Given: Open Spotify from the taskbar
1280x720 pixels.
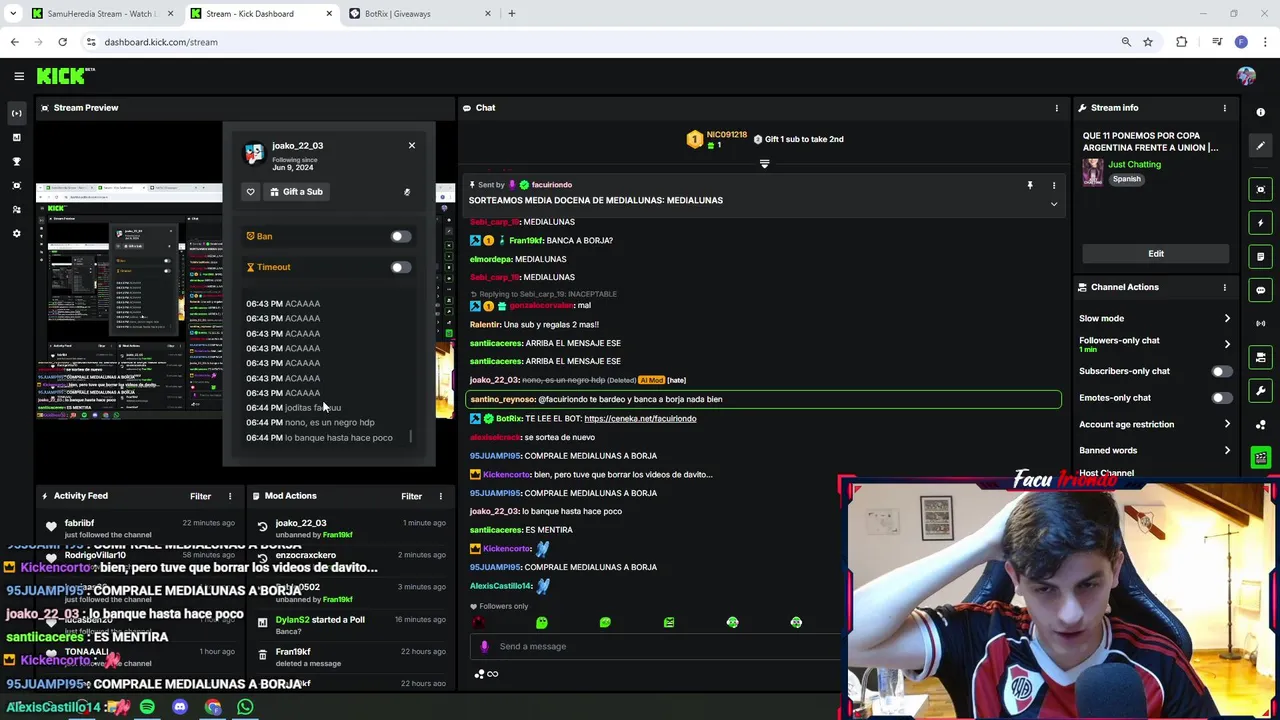Looking at the screenshot, I should (147, 707).
